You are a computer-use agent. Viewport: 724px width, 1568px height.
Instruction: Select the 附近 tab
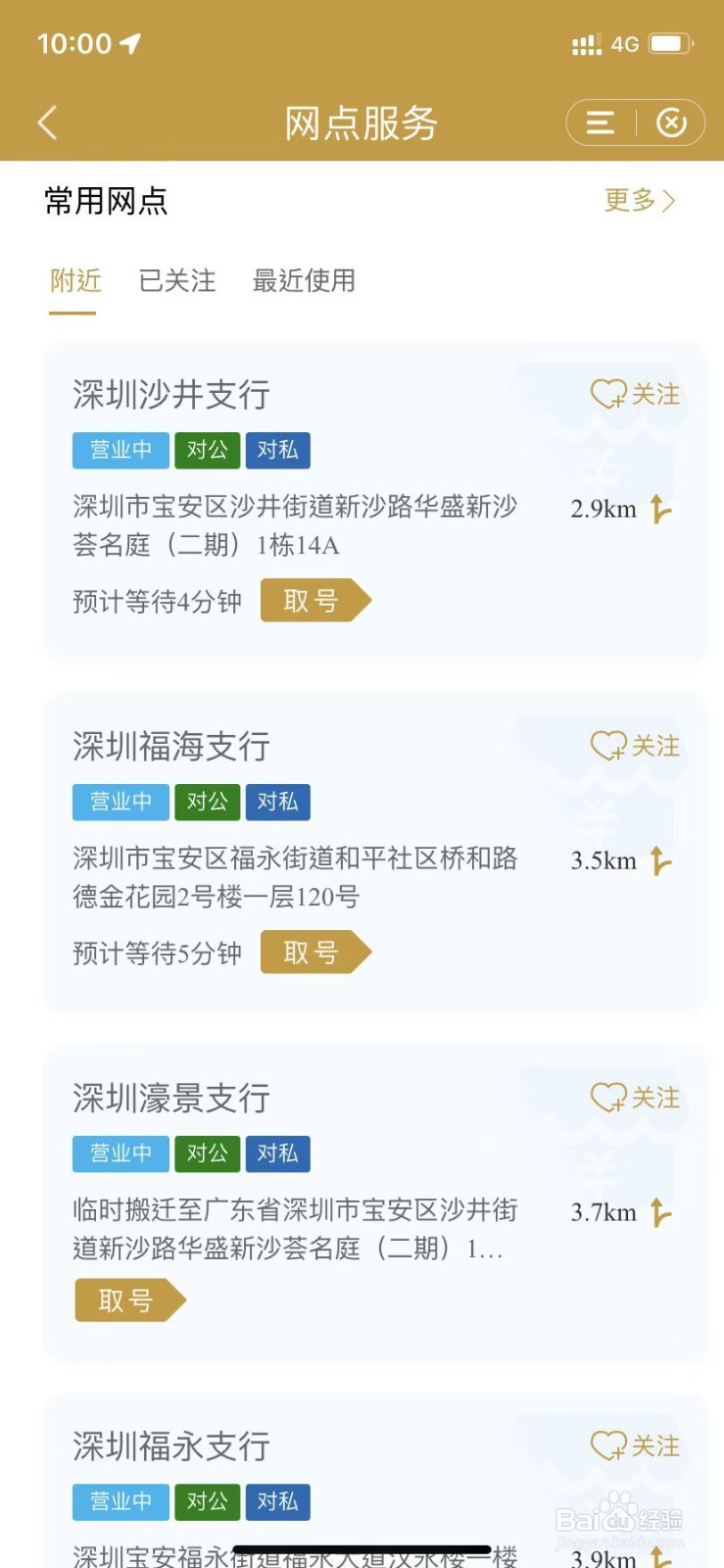(x=75, y=280)
